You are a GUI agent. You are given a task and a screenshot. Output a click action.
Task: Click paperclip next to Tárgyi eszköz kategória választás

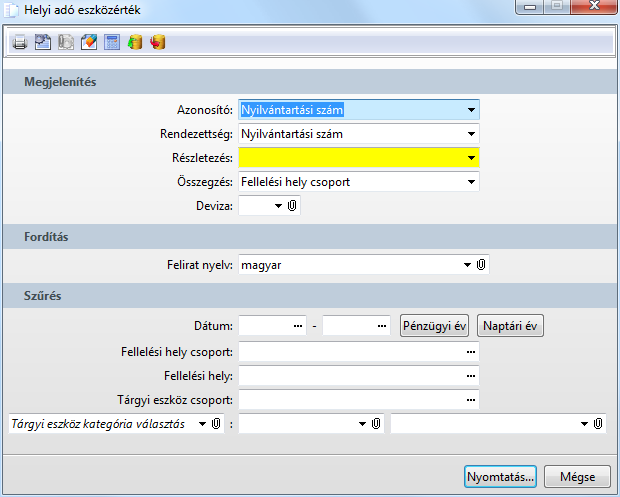(216, 424)
